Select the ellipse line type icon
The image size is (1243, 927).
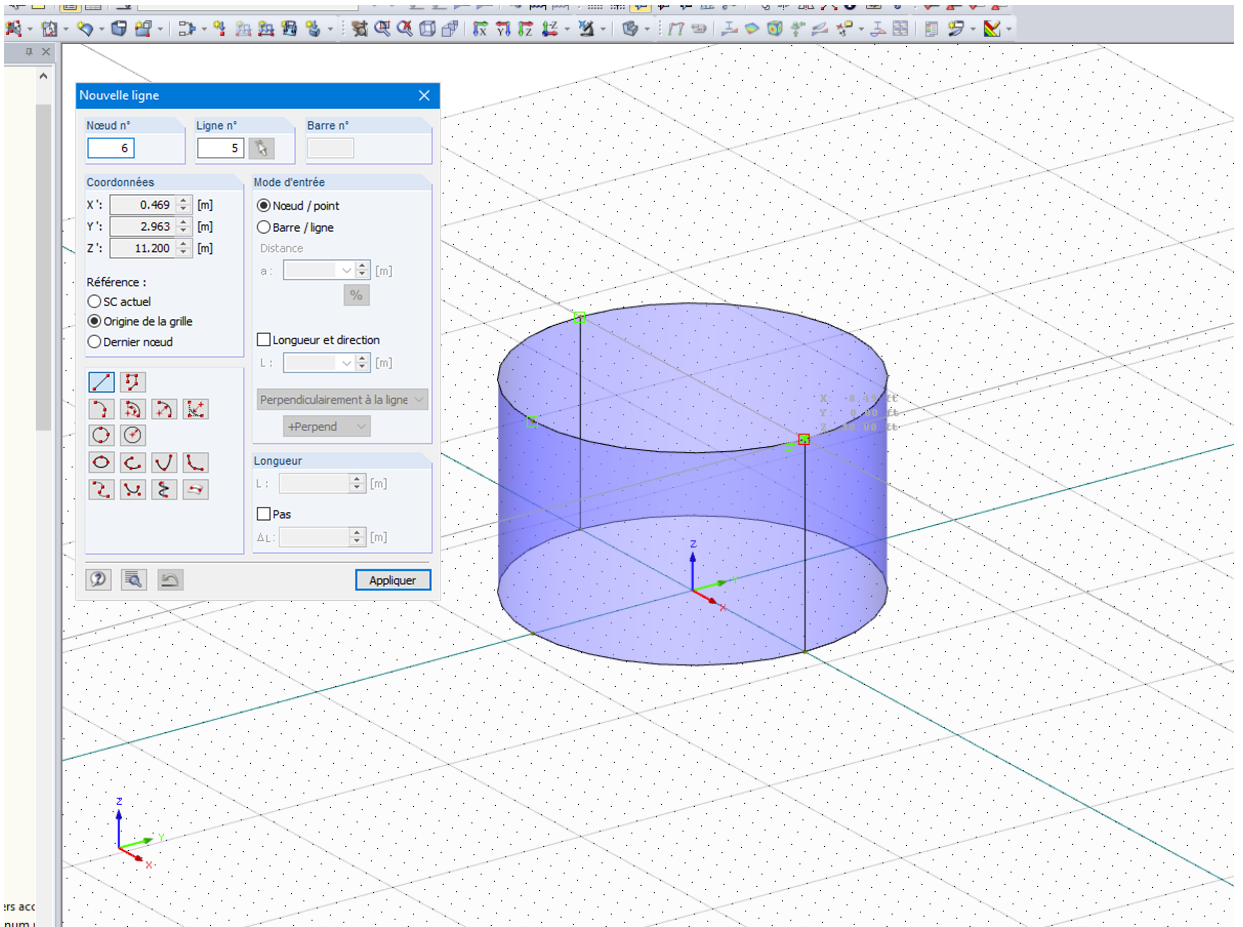101,462
